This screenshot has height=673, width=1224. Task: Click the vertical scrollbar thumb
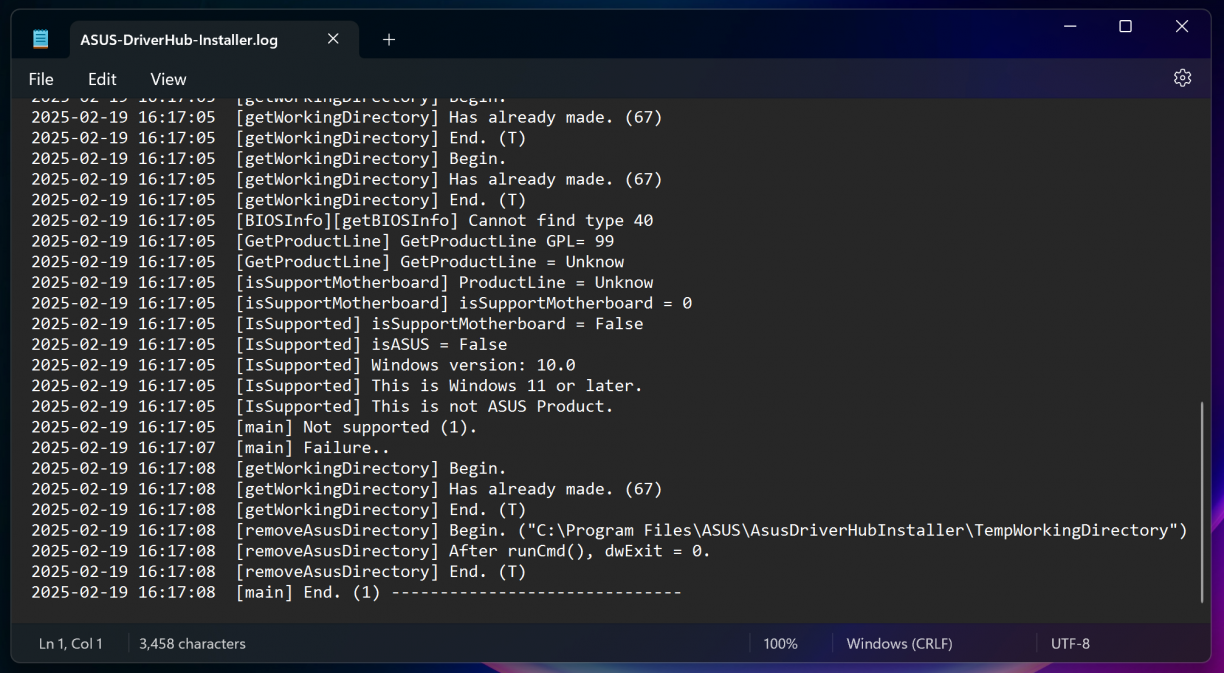point(1201,502)
